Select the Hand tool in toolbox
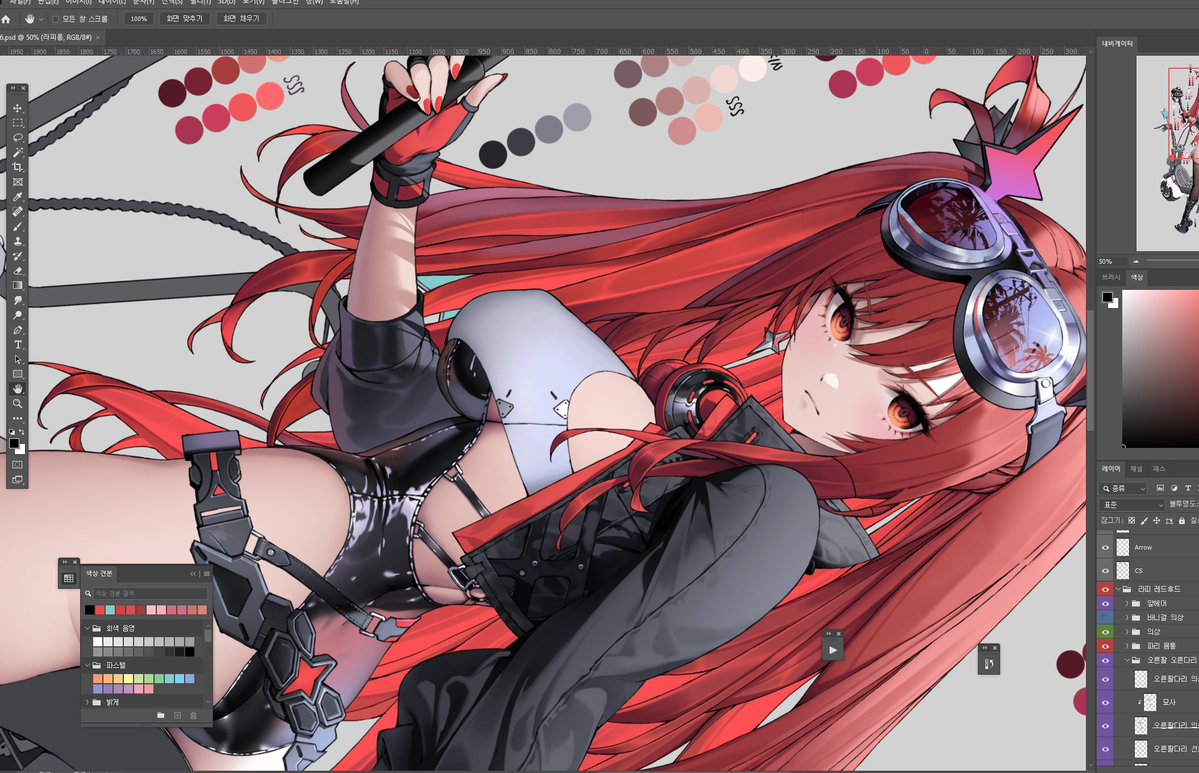This screenshot has width=1199, height=773. [x=18, y=389]
